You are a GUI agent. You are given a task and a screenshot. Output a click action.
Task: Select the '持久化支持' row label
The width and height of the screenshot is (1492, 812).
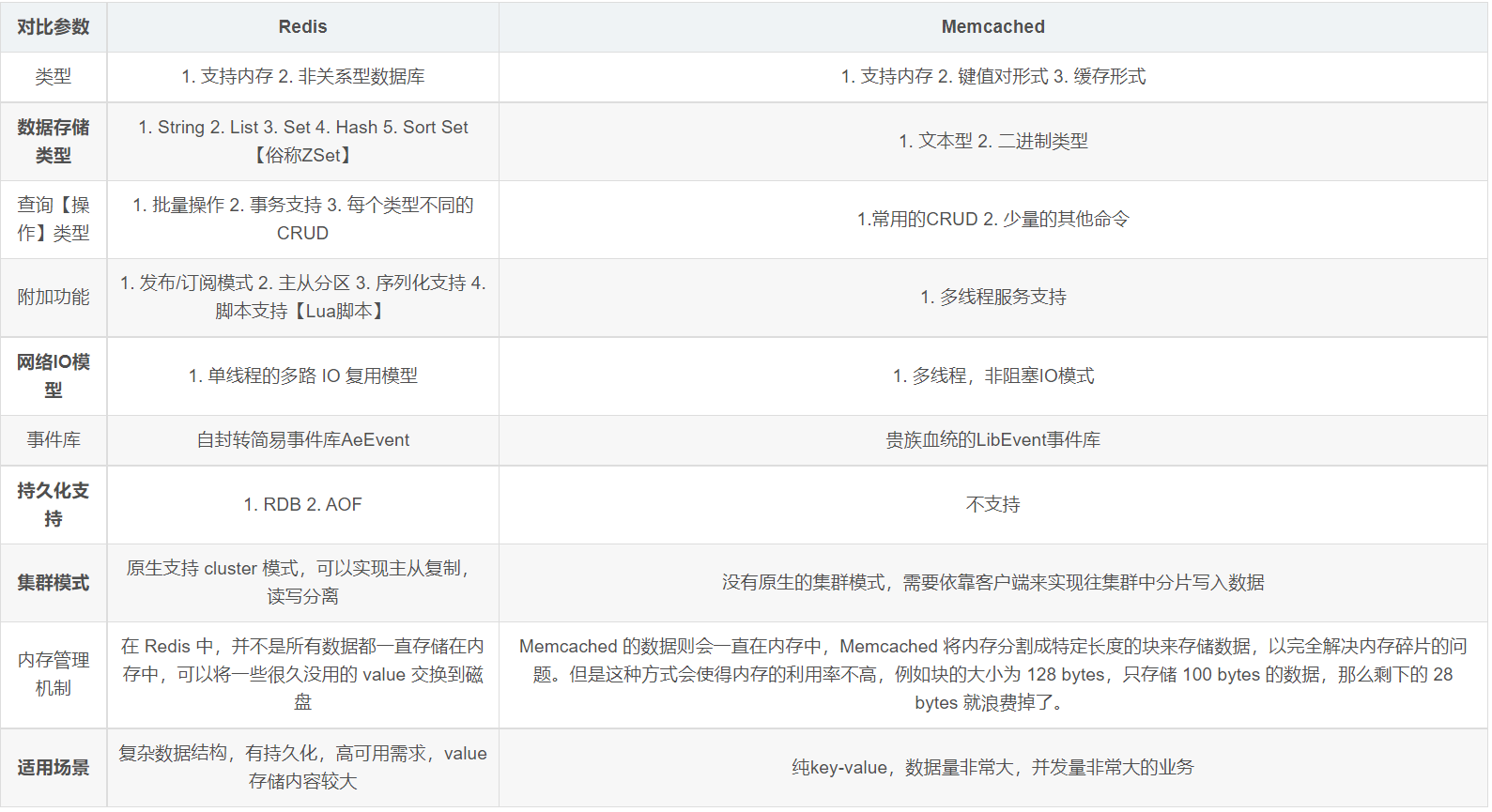point(54,505)
